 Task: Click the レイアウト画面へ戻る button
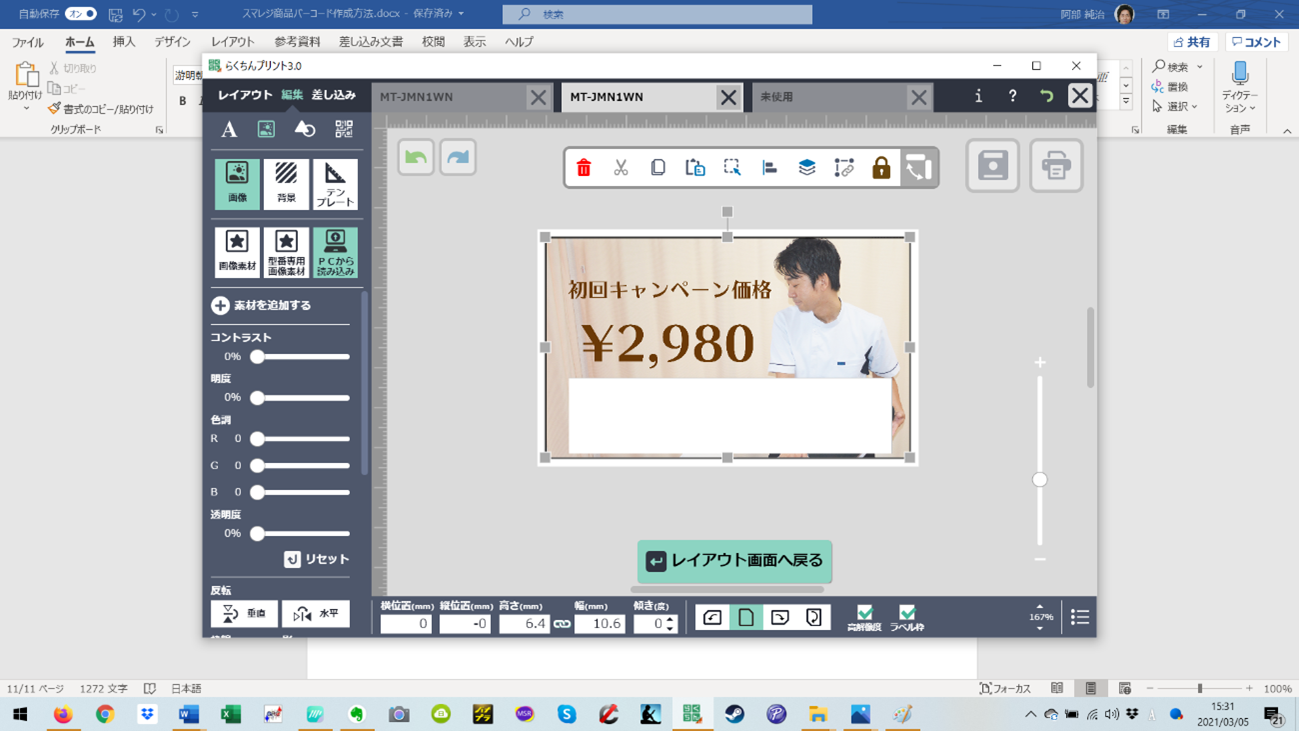[735, 561]
